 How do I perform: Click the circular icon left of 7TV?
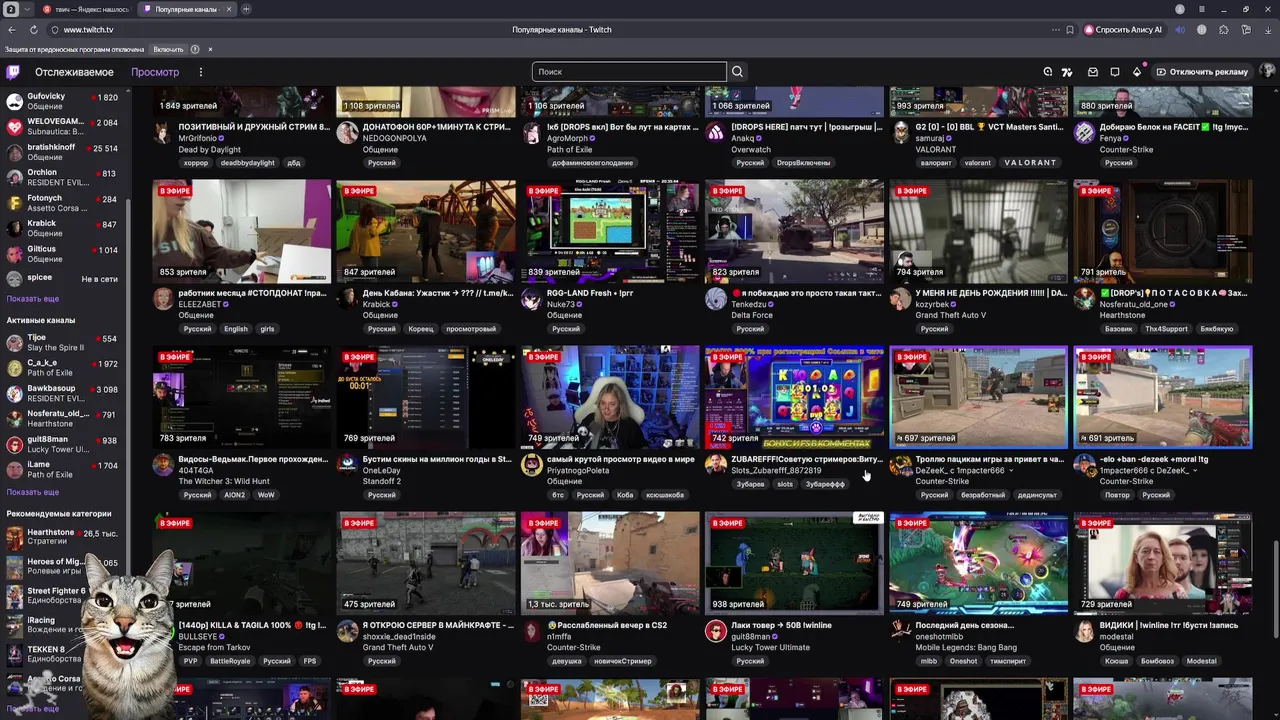pyautogui.click(x=1047, y=72)
